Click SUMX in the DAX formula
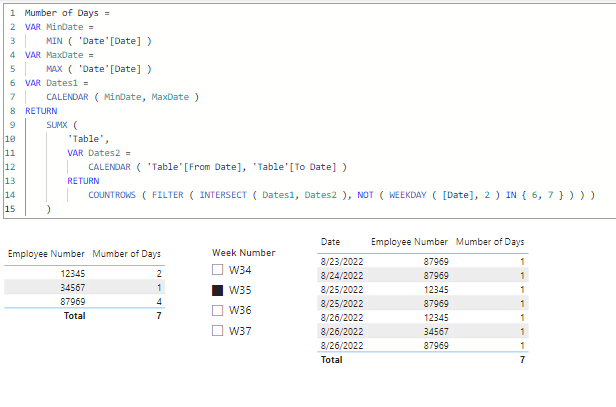The image size is (616, 407). [x=57, y=125]
